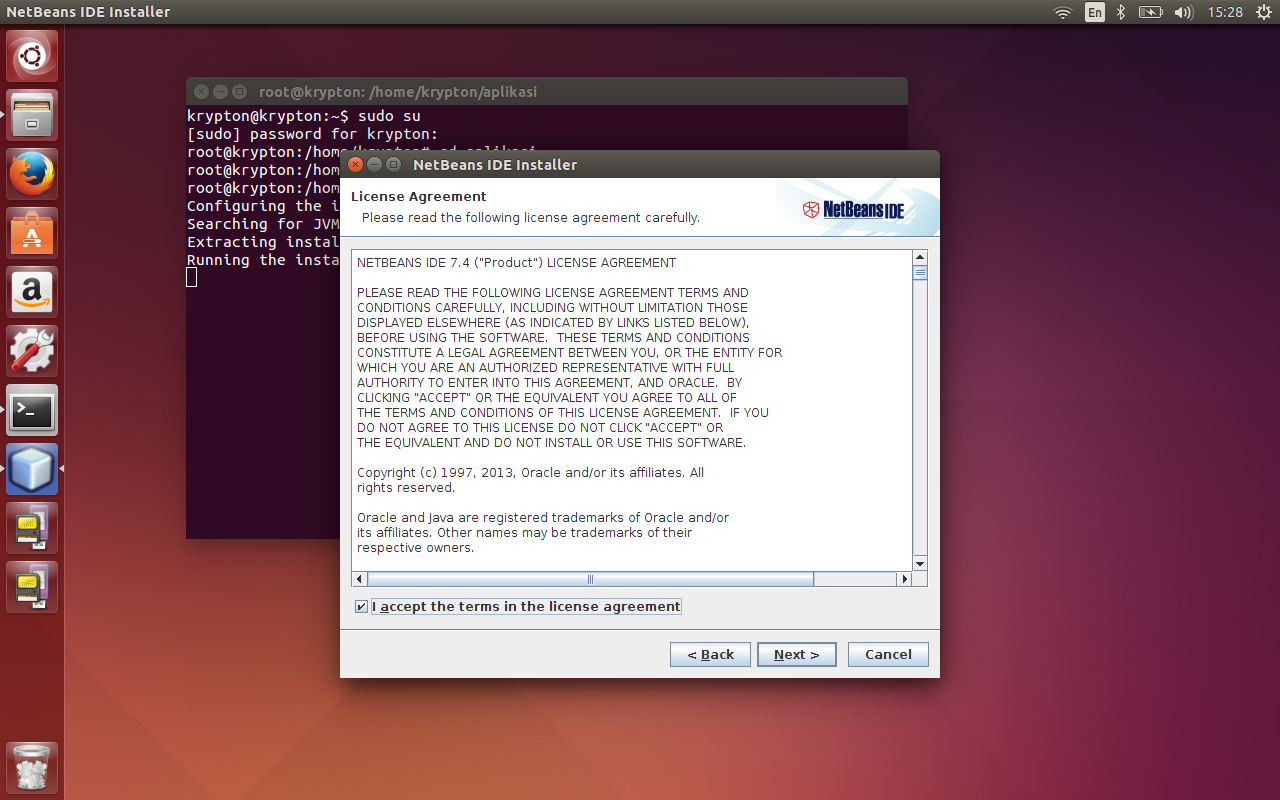Launch the Terminal from the launcher
1280x800 pixels.
(31, 410)
